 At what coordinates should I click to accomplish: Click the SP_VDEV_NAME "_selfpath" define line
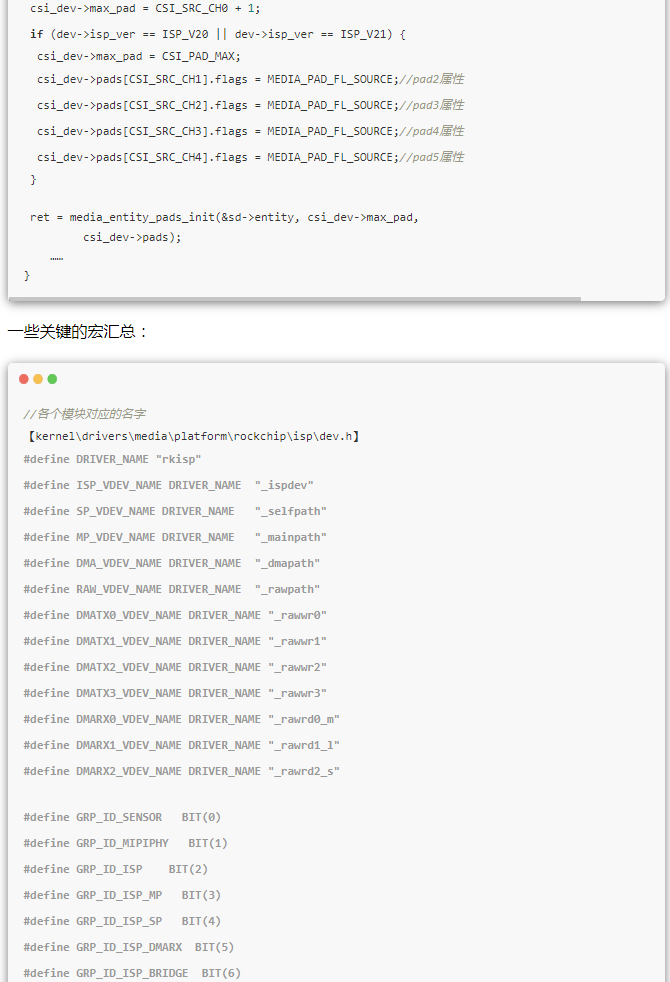point(174,511)
